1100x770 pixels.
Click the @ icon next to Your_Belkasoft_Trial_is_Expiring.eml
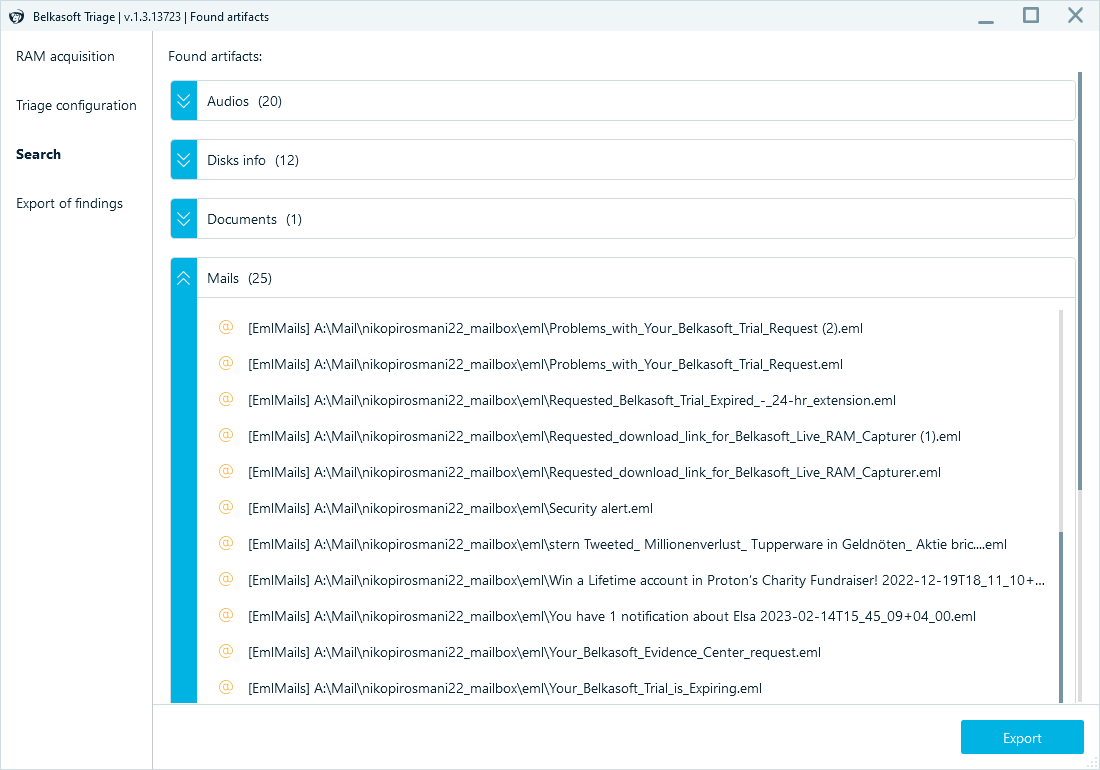226,687
